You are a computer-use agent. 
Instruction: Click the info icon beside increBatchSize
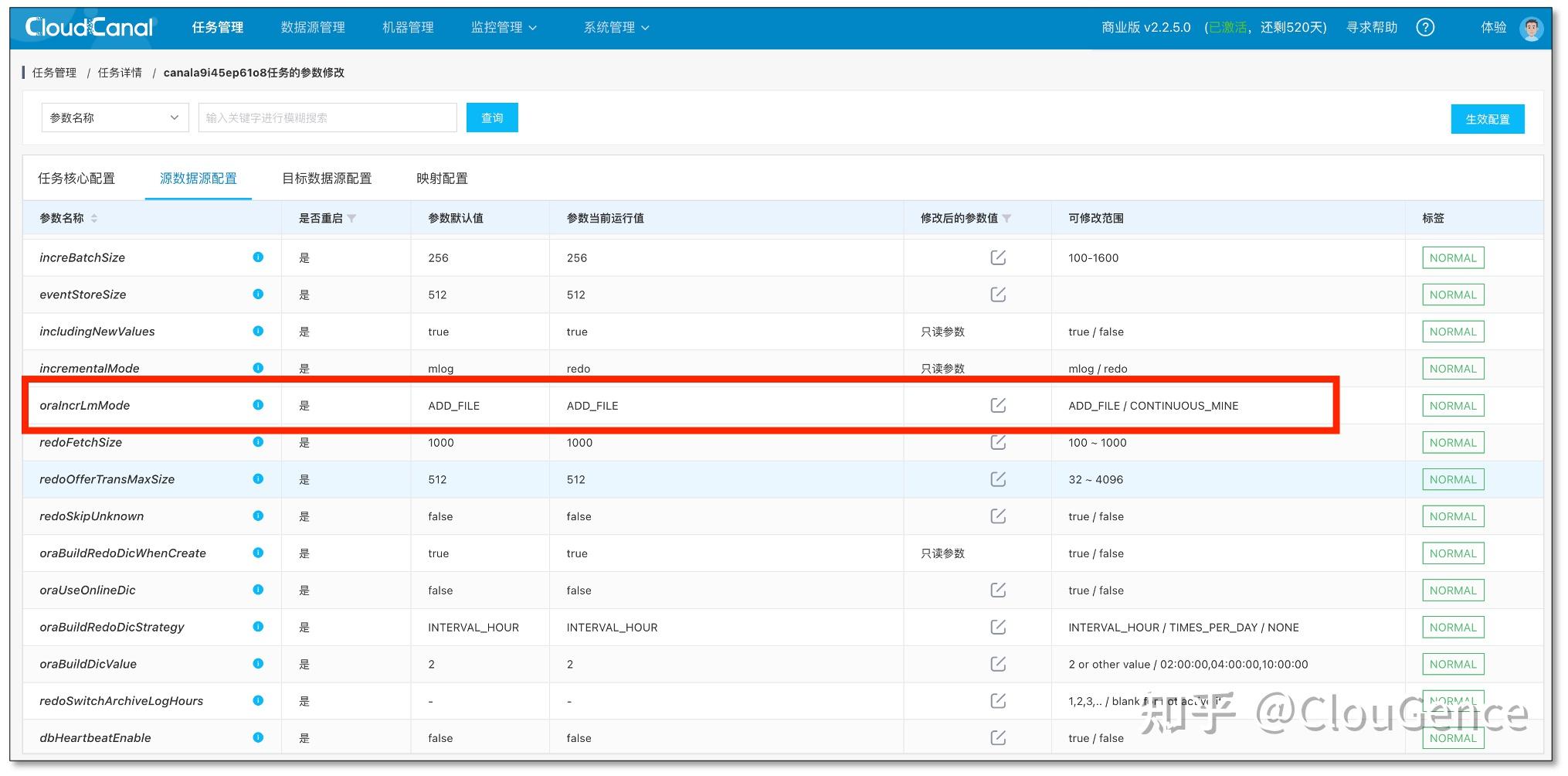coord(258,257)
